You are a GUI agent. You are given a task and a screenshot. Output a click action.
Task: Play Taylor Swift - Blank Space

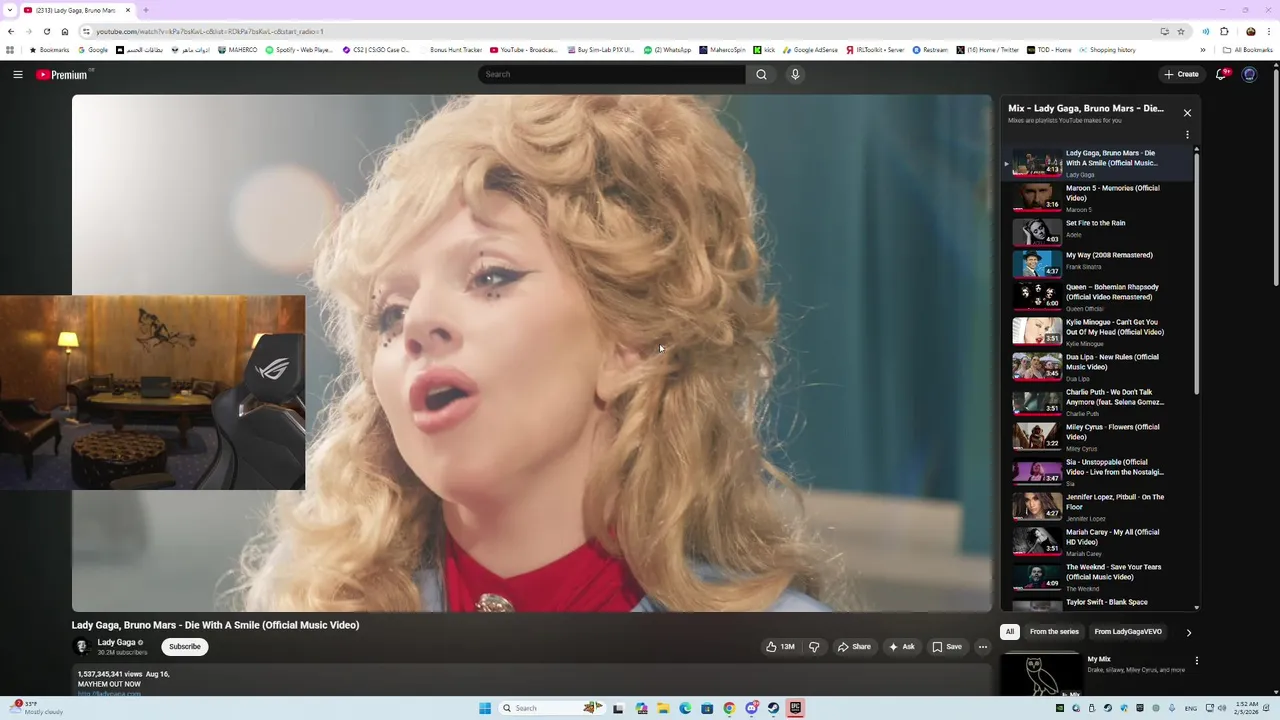[1098, 604]
